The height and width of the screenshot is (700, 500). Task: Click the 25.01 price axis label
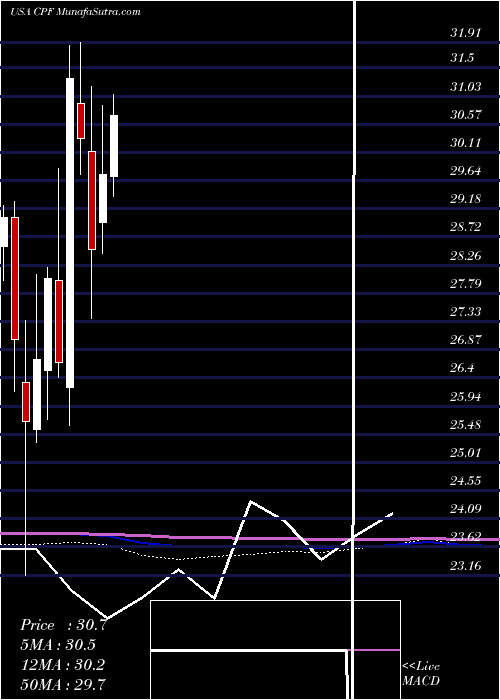(x=467, y=453)
